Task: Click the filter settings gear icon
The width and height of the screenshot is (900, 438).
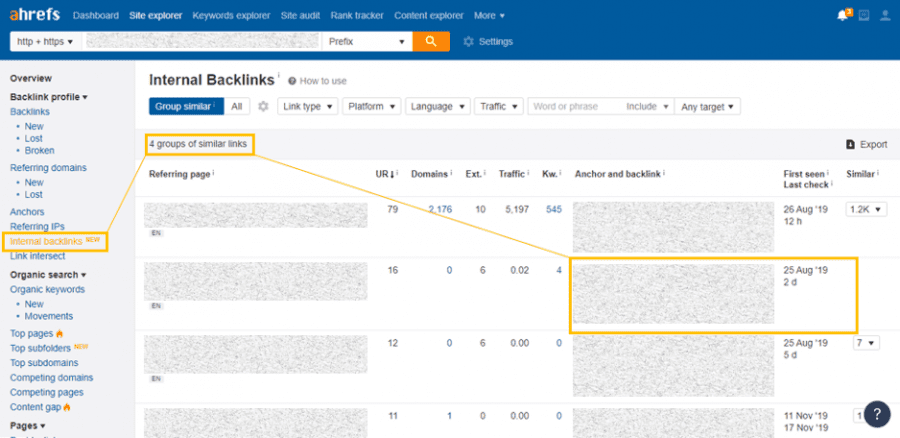Action: (263, 106)
